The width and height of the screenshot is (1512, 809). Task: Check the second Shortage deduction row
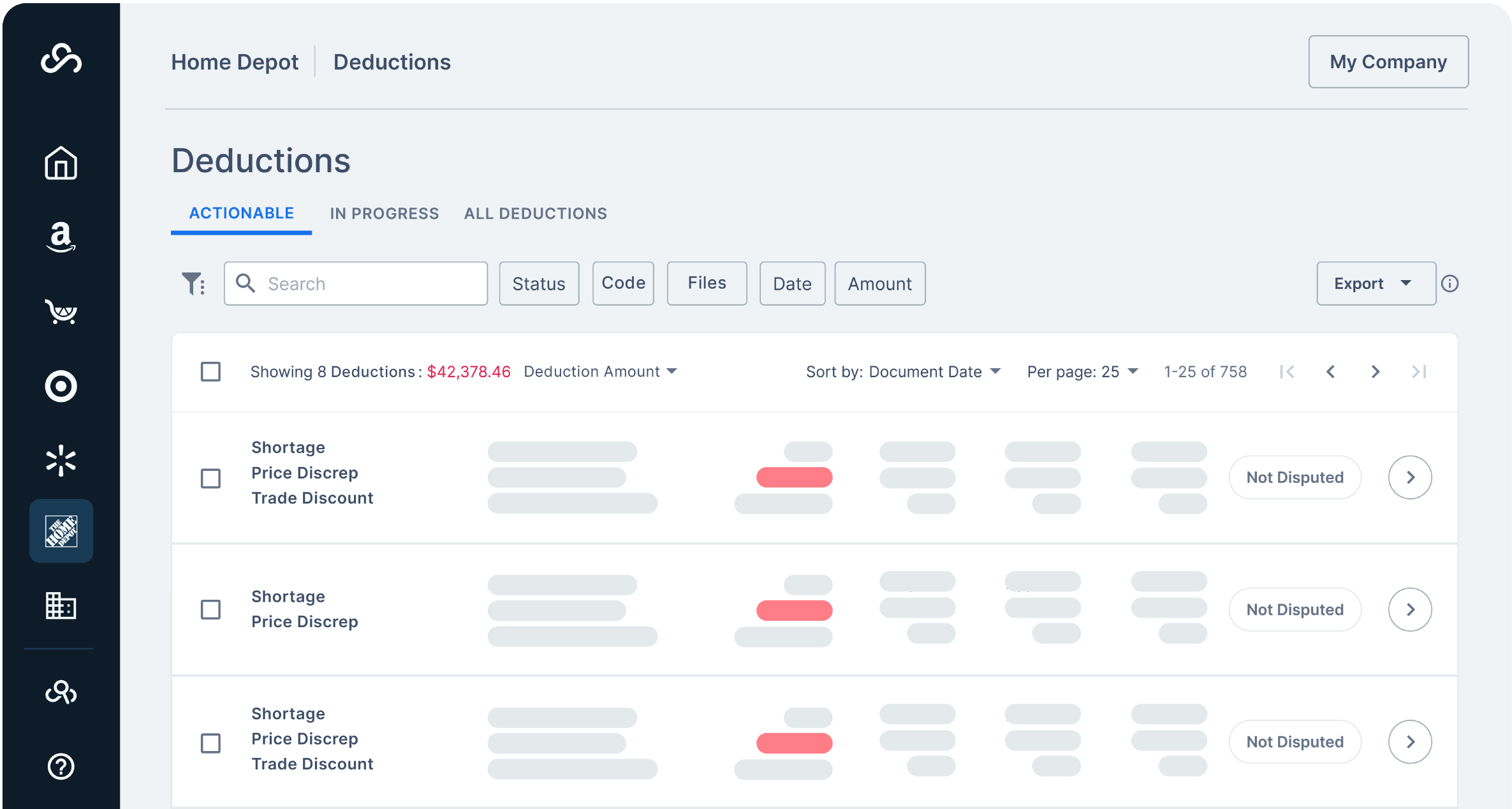(x=210, y=610)
